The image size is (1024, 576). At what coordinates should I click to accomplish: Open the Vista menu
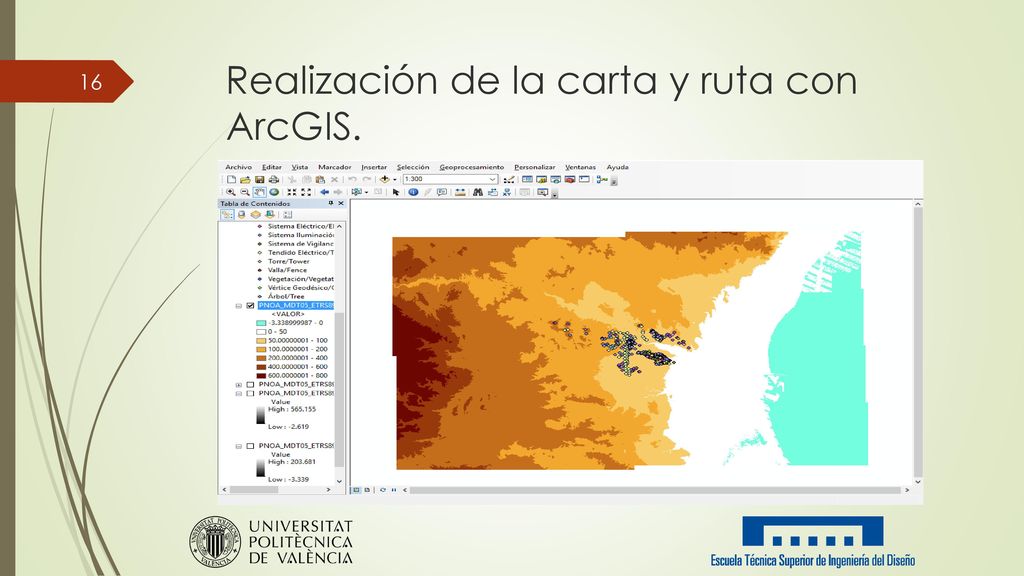click(x=300, y=167)
